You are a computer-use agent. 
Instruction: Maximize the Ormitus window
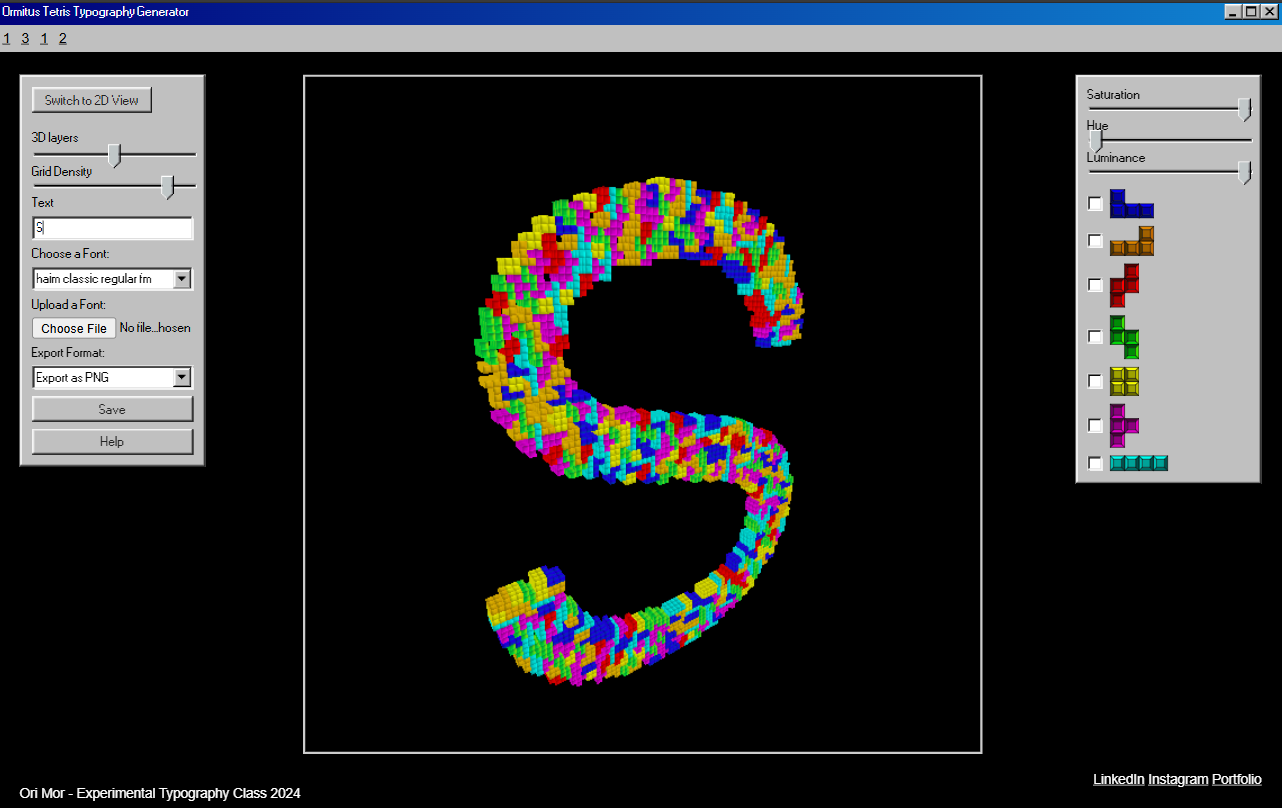[1250, 12]
